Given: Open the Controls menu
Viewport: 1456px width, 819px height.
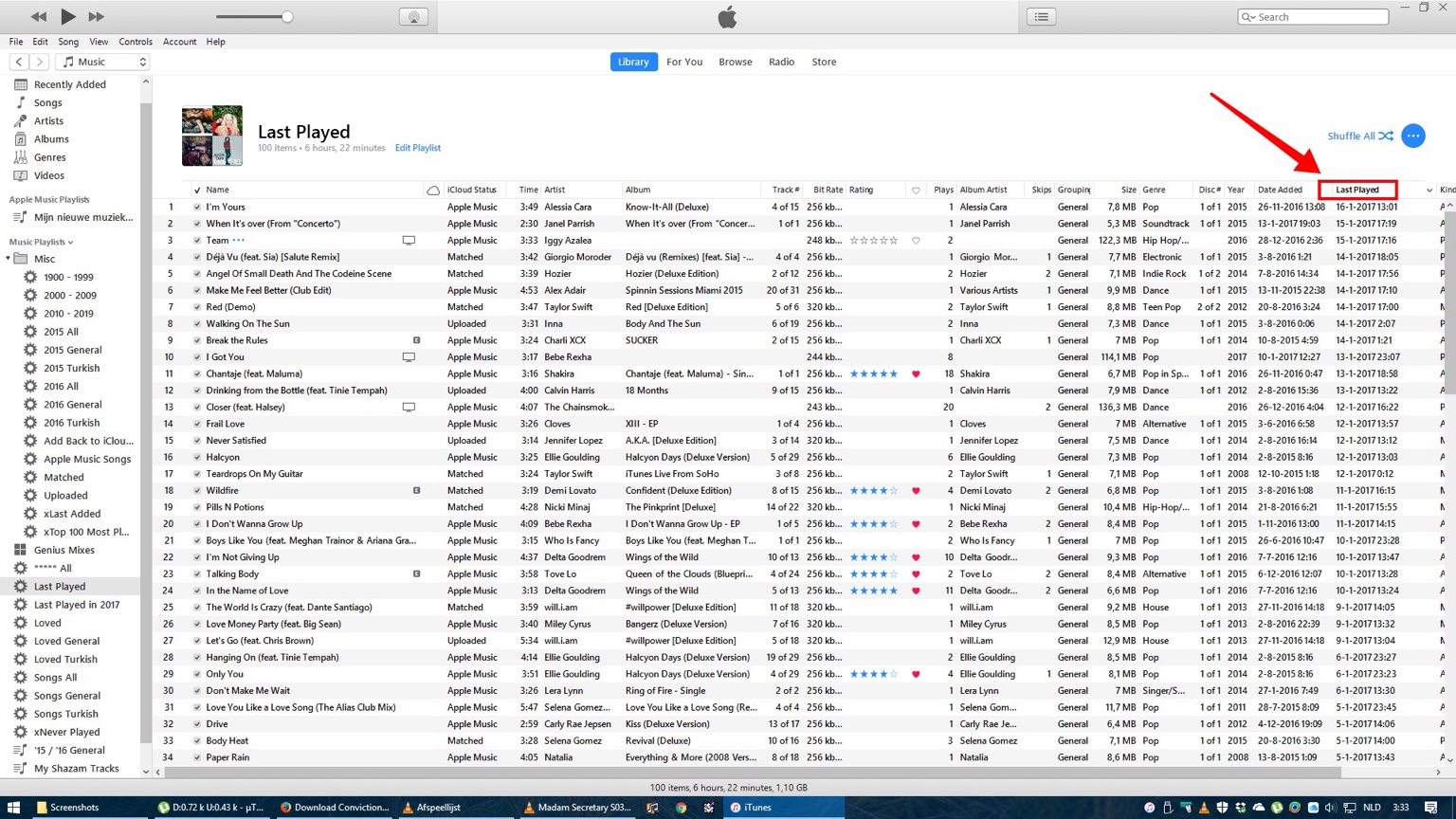Looking at the screenshot, I should [x=135, y=42].
